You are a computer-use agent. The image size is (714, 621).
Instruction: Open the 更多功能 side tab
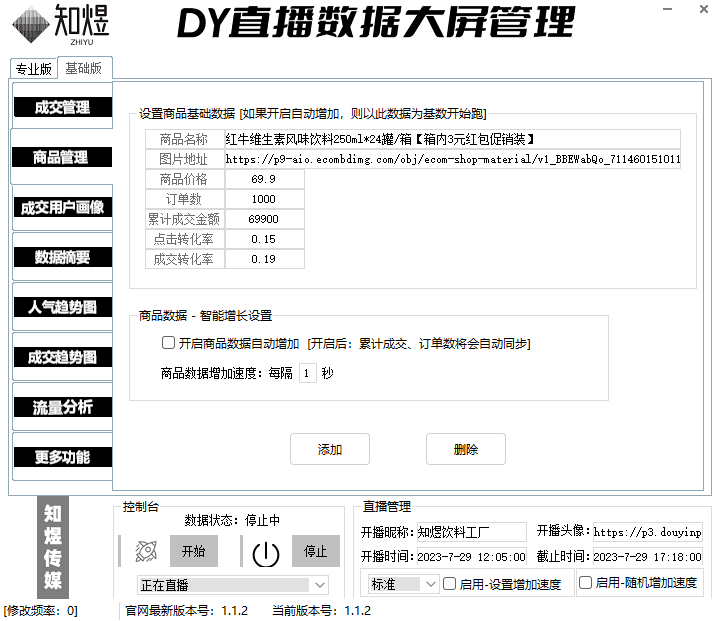tap(62, 457)
